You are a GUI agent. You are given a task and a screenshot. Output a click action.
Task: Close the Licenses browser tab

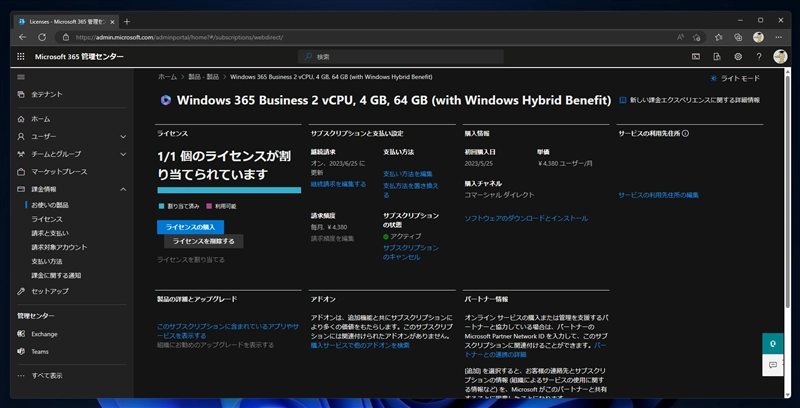click(112, 22)
